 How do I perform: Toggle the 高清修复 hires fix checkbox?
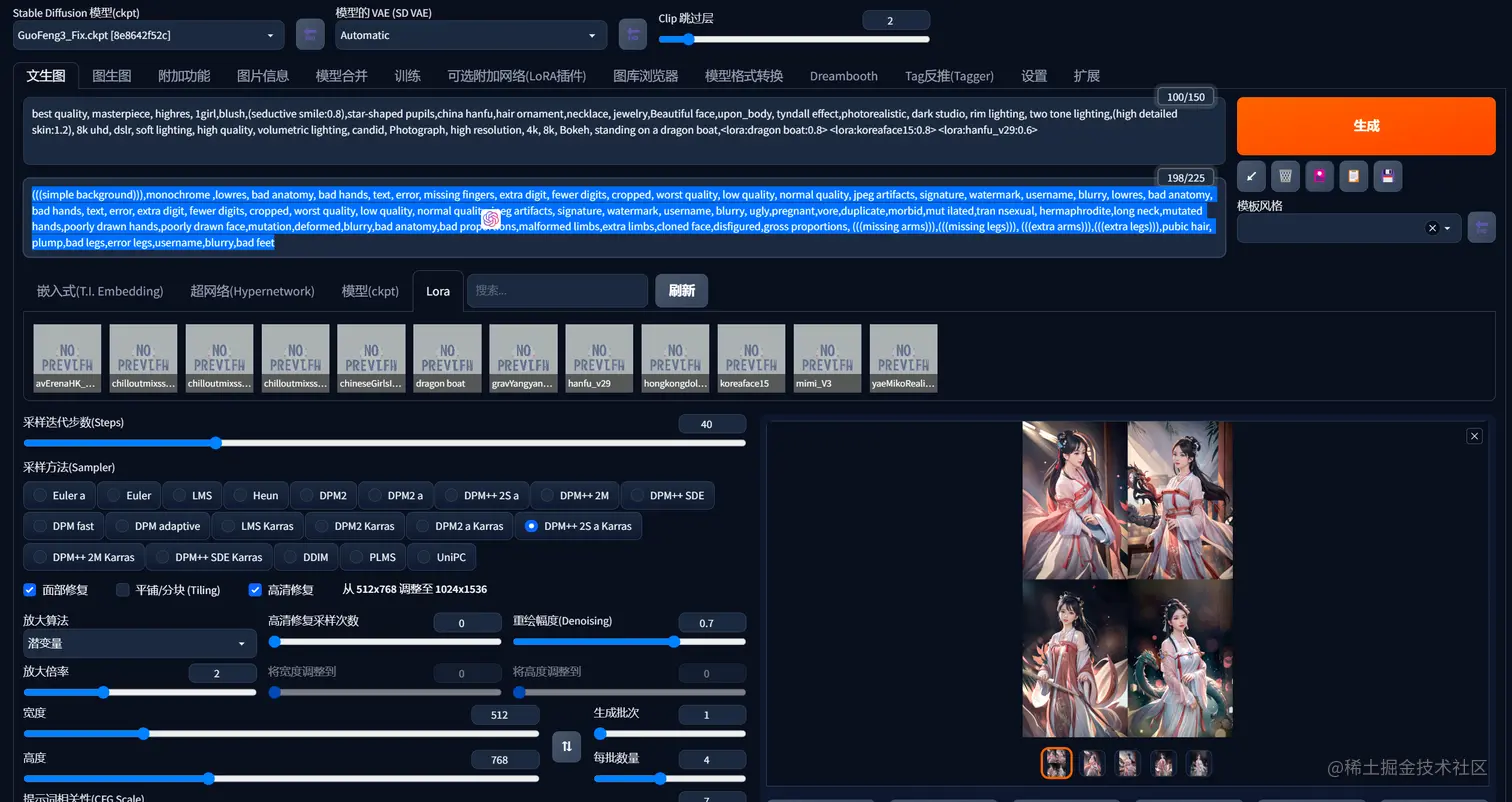pos(255,590)
